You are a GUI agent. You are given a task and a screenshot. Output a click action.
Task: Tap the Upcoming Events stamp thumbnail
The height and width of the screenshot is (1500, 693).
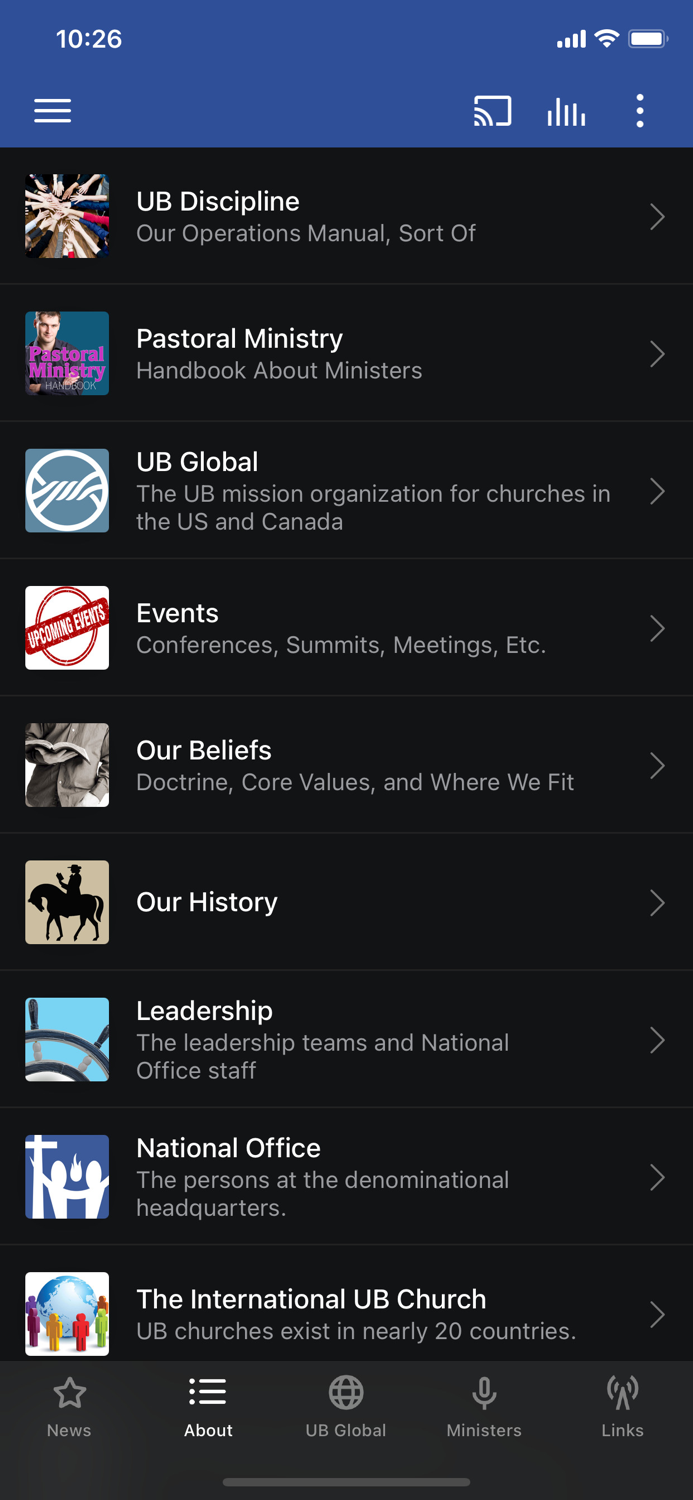coord(66,628)
